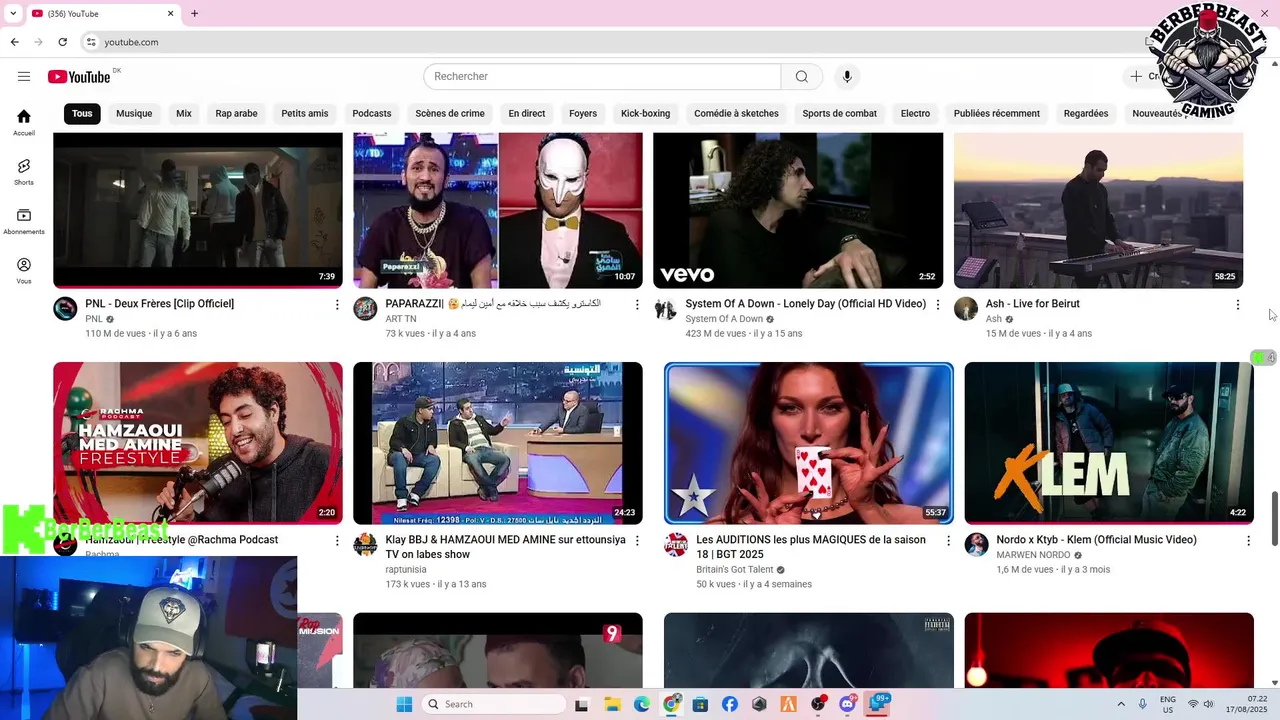Click MARWEN NORDO channel avatar
Image resolution: width=1280 pixels, height=720 pixels.
click(x=976, y=544)
